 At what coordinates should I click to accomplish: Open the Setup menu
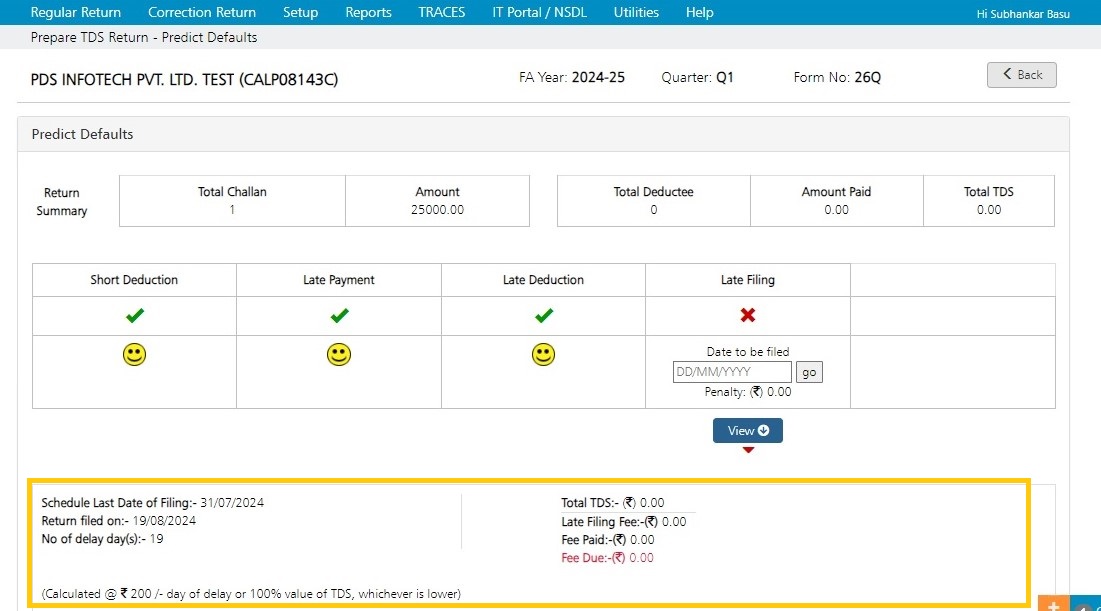coord(301,12)
